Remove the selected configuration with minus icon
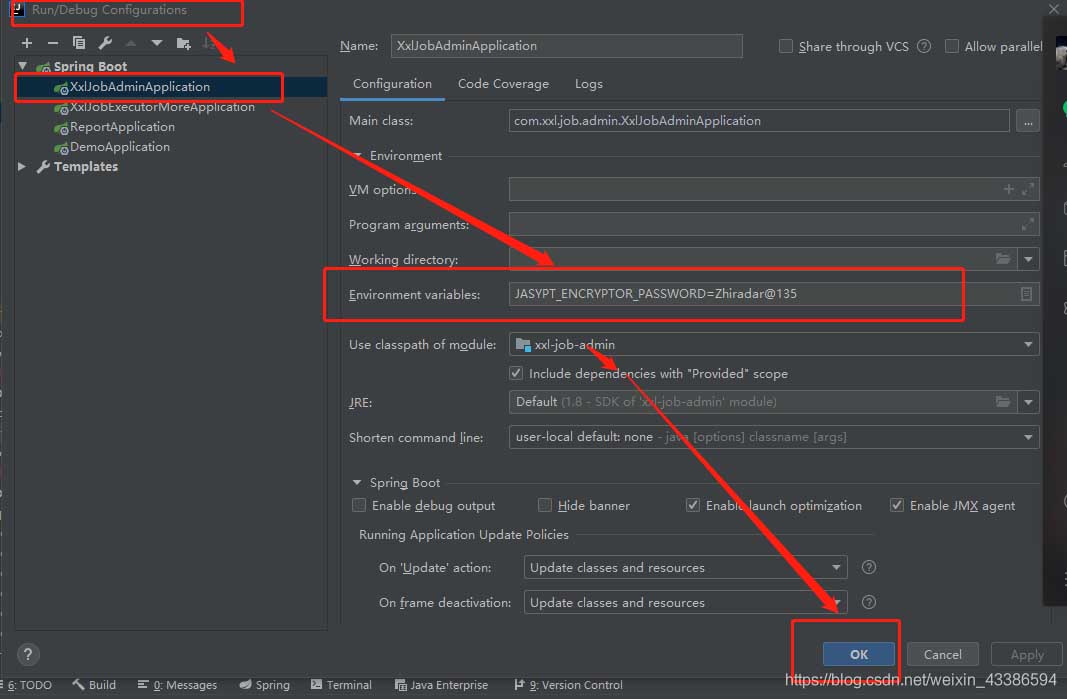Screen dimensions: 1067x699 [53, 43]
